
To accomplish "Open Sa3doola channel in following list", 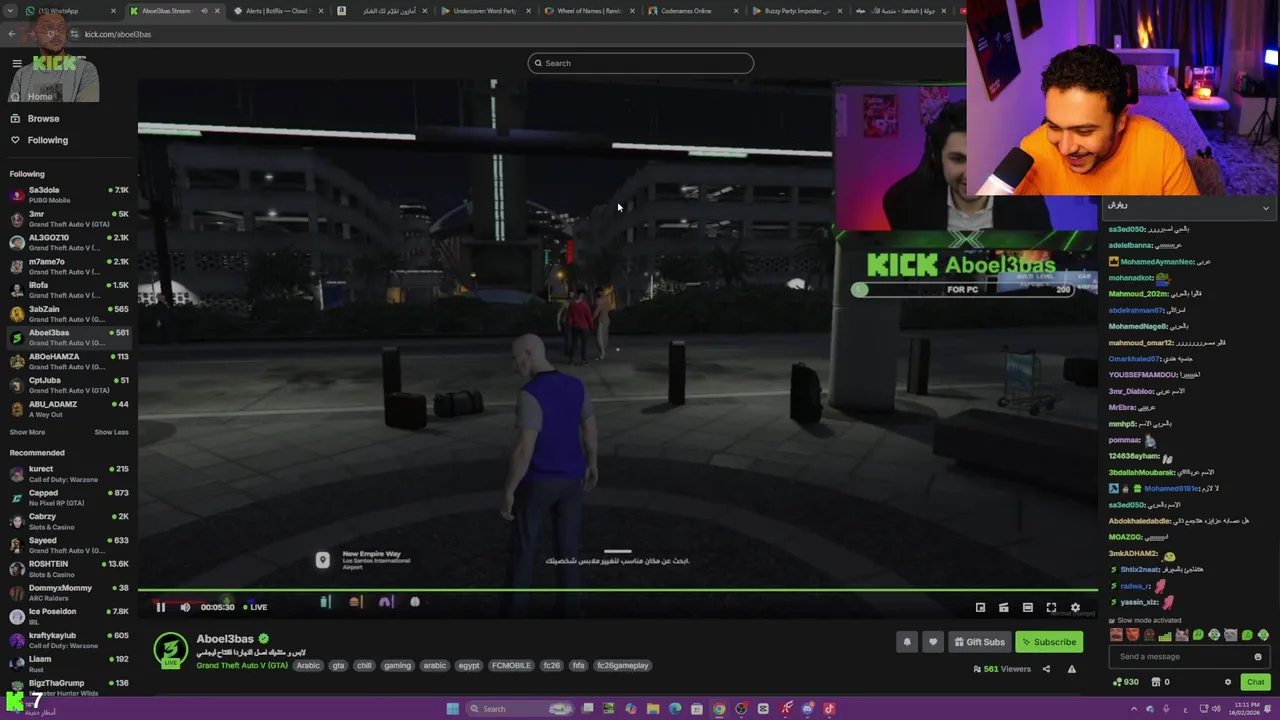I will pos(68,194).
